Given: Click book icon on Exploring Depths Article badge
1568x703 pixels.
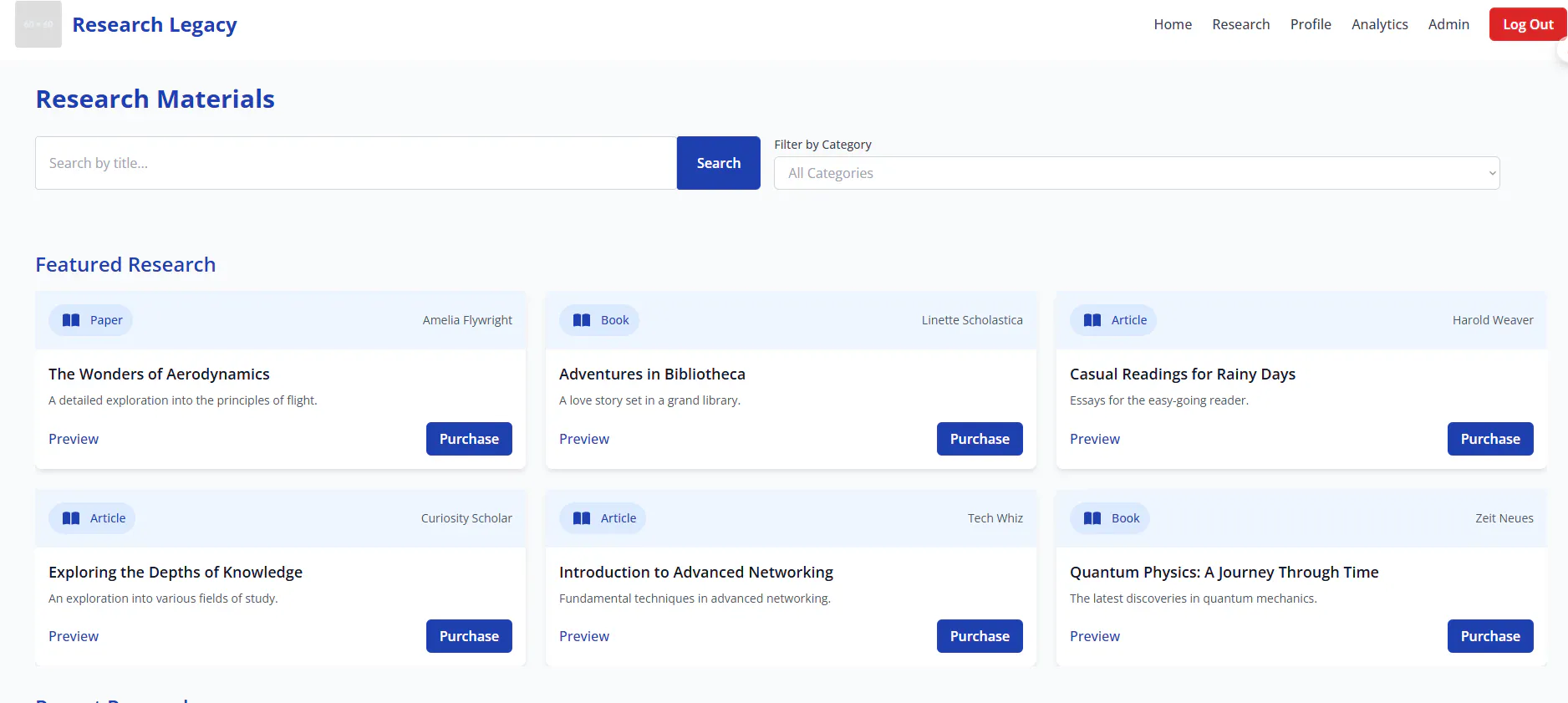Looking at the screenshot, I should pyautogui.click(x=71, y=518).
